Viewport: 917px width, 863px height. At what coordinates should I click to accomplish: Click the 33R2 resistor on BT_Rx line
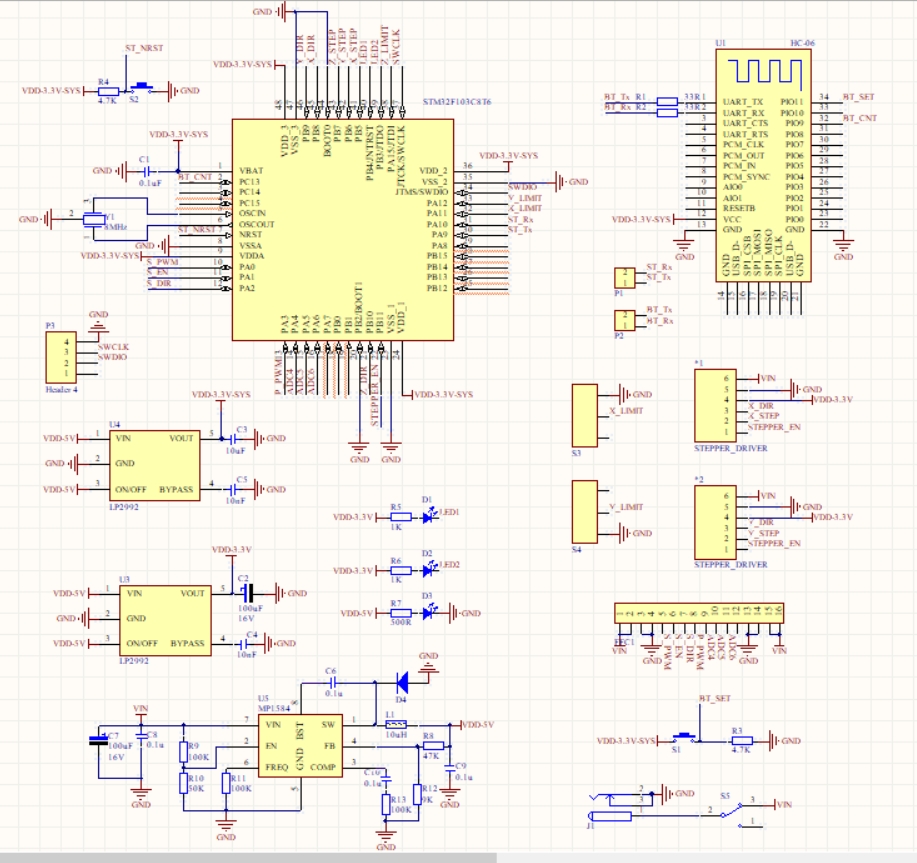[667, 112]
